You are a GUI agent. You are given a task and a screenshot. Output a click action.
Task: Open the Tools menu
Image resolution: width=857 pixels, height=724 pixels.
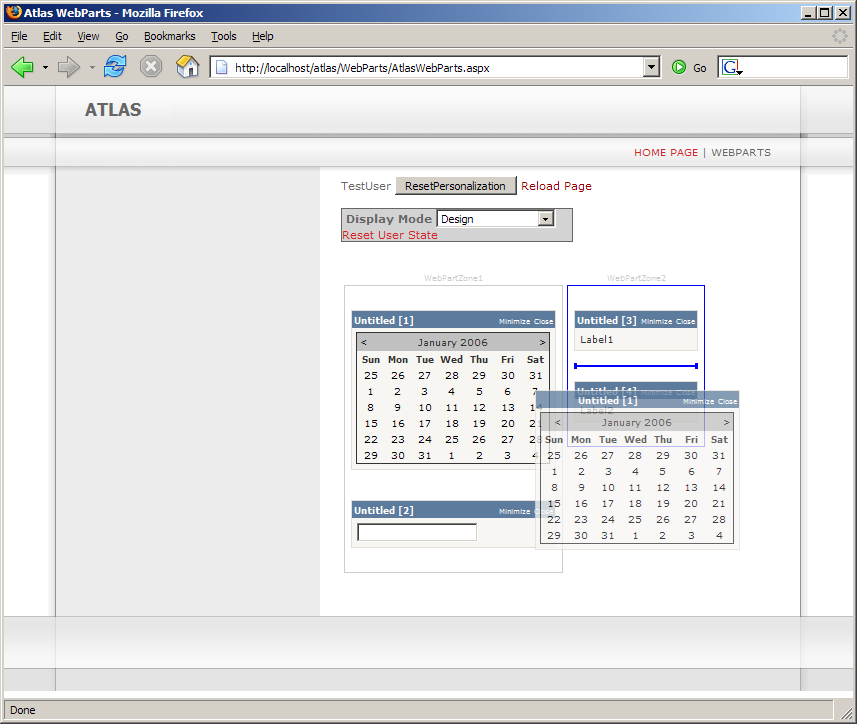point(224,36)
